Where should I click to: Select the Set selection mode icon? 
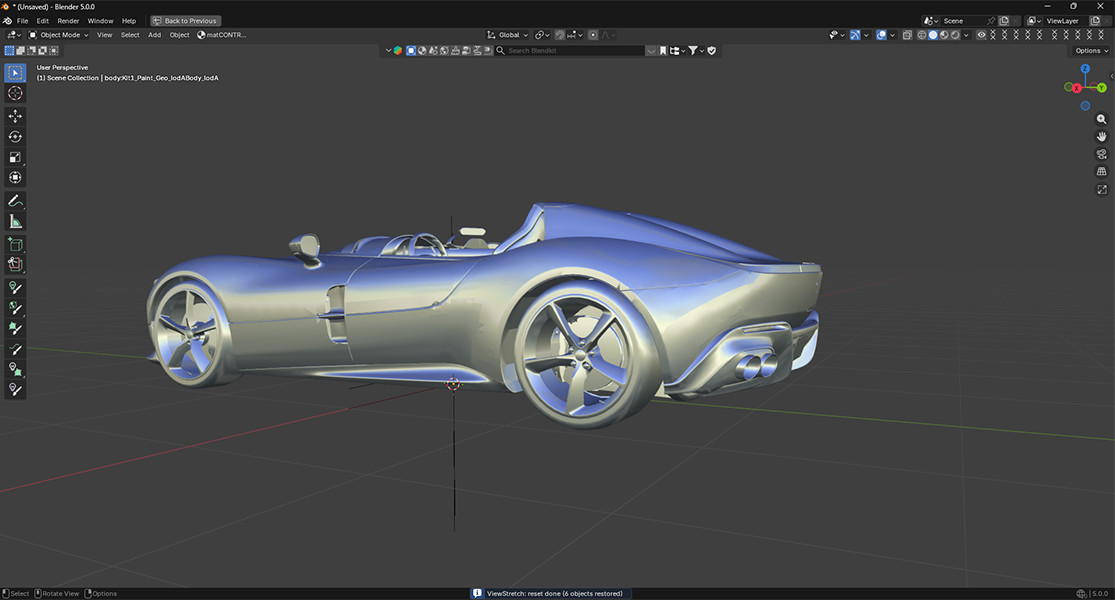tap(9, 50)
